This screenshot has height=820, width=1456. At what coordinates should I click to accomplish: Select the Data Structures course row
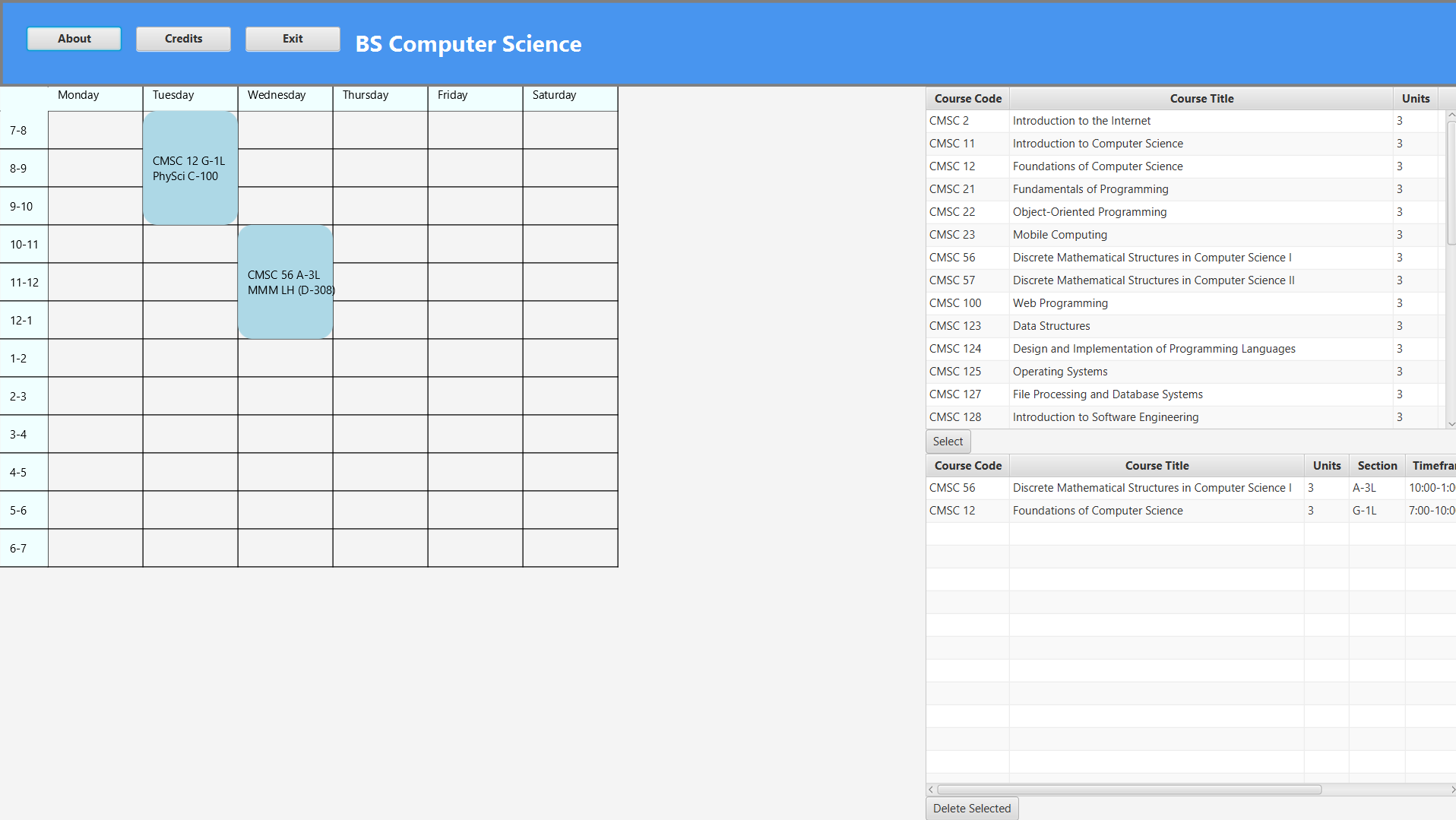[x=1051, y=326]
